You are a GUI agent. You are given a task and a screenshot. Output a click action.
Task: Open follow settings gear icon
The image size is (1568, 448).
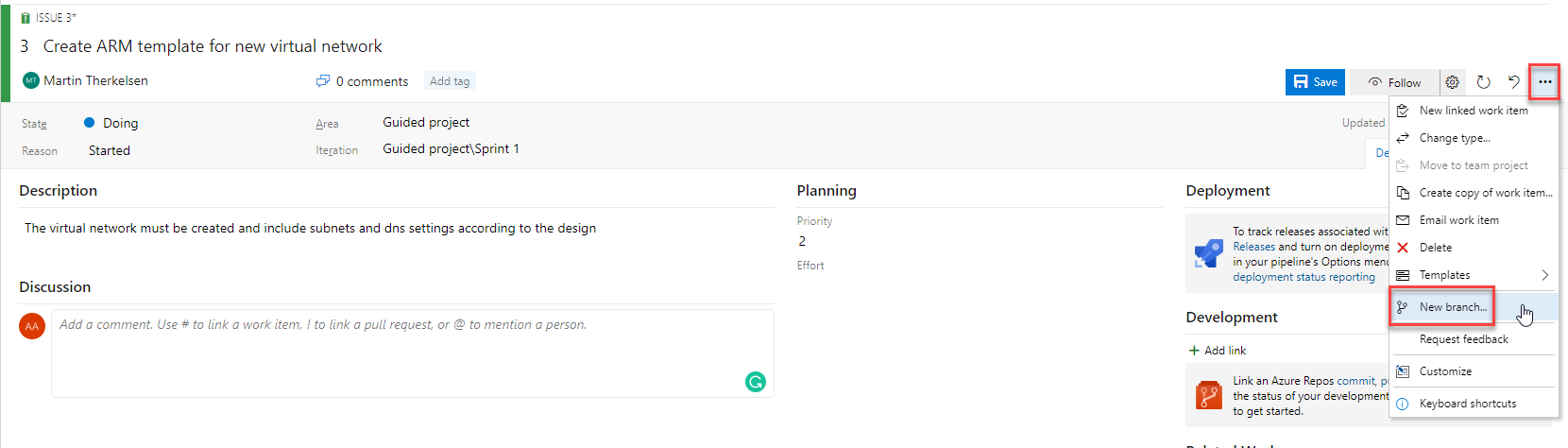point(1453,82)
